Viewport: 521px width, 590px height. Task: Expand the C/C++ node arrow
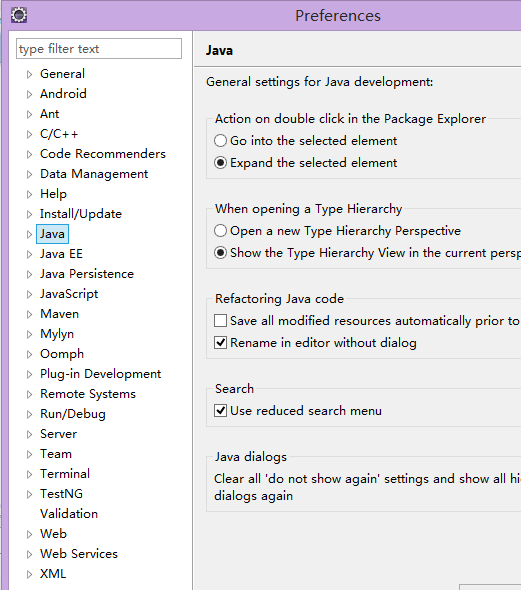pos(29,134)
